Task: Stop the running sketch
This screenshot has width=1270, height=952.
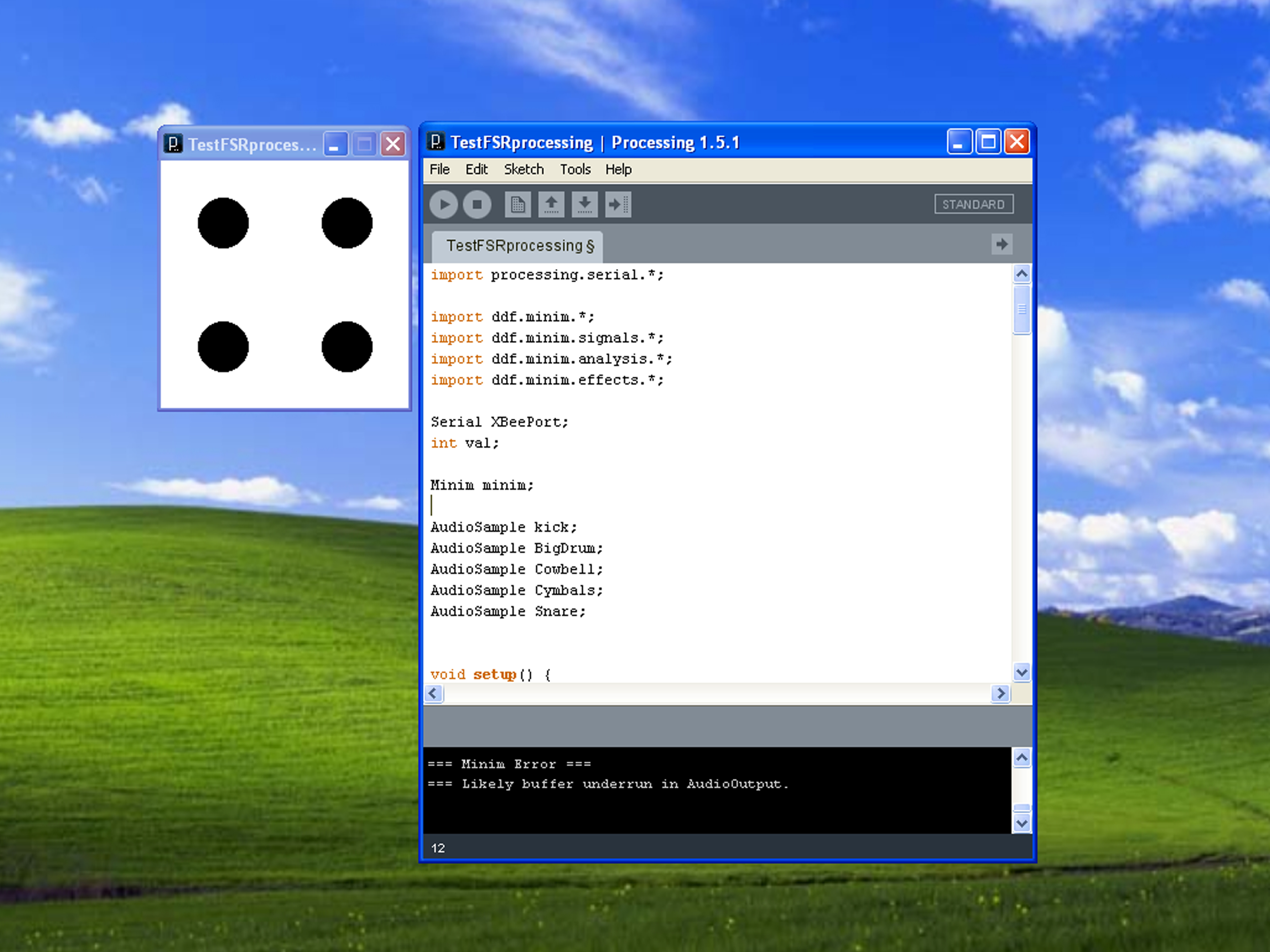Action: point(477,204)
